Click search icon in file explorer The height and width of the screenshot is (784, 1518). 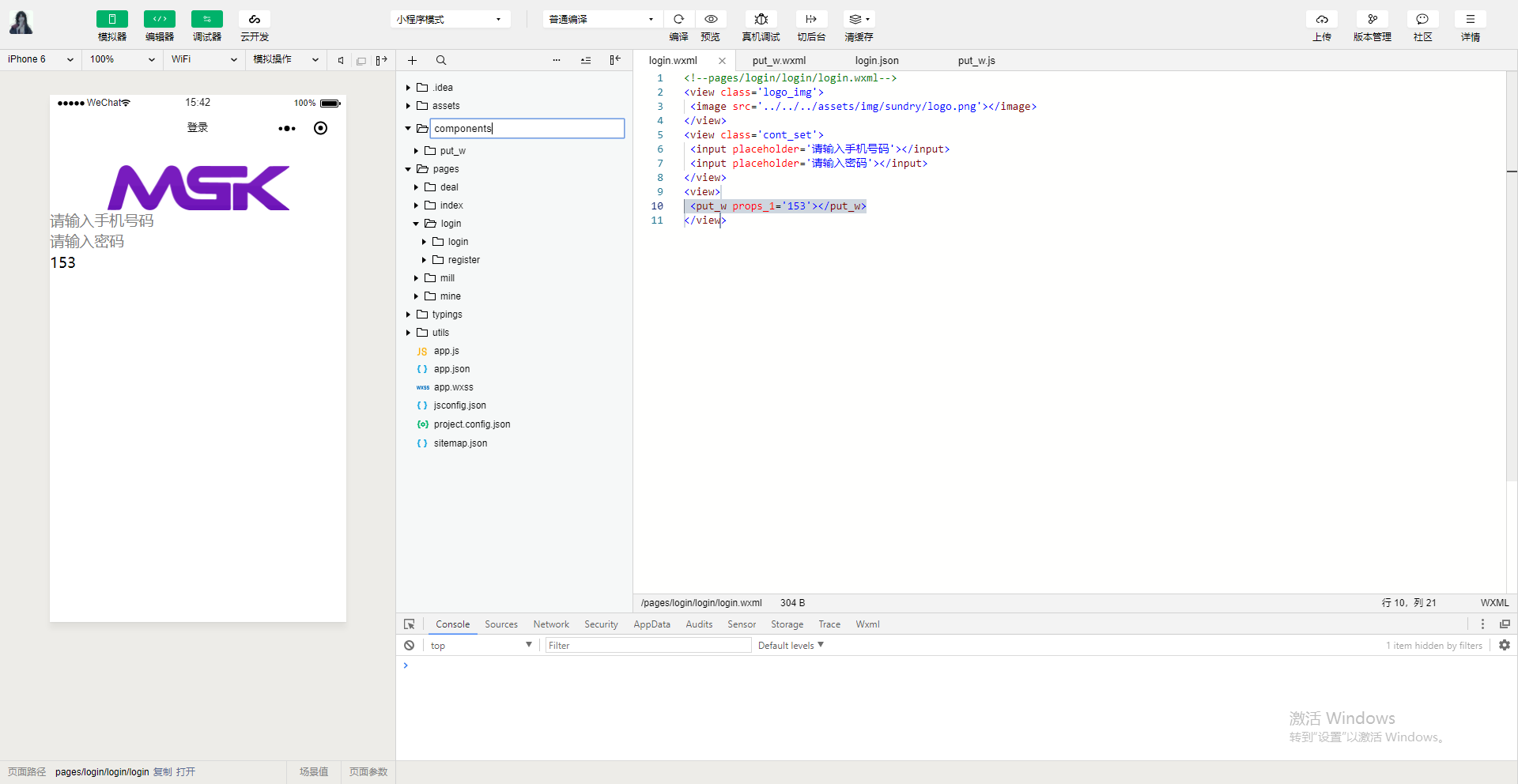point(441,60)
